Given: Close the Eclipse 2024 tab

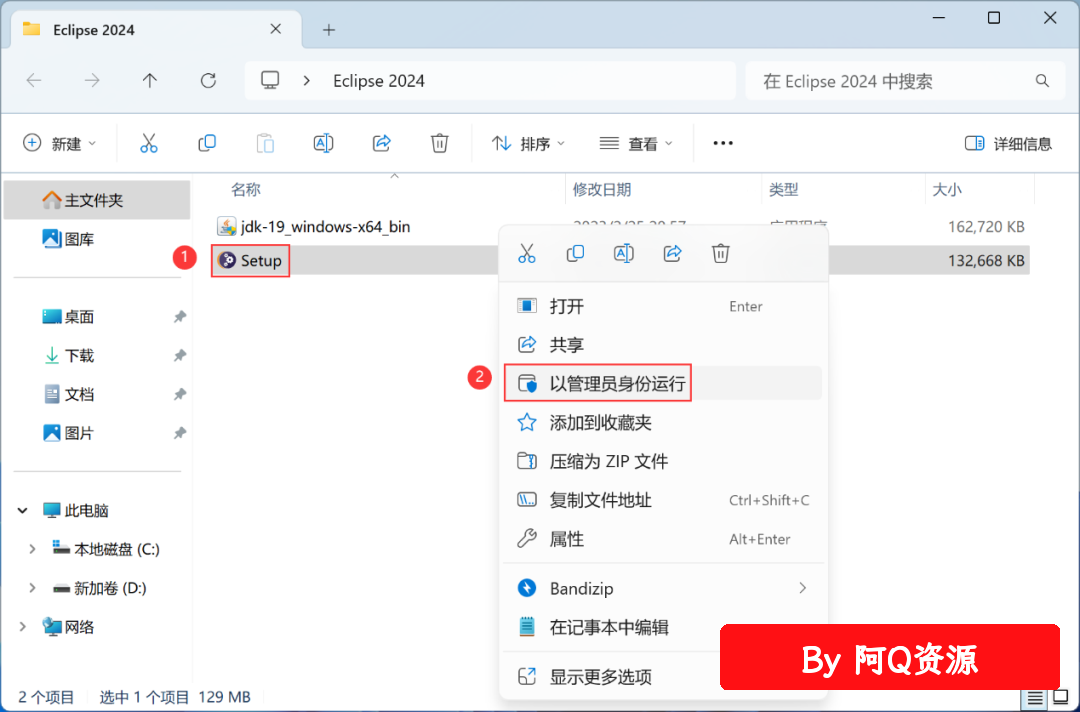Looking at the screenshot, I should click(x=276, y=29).
